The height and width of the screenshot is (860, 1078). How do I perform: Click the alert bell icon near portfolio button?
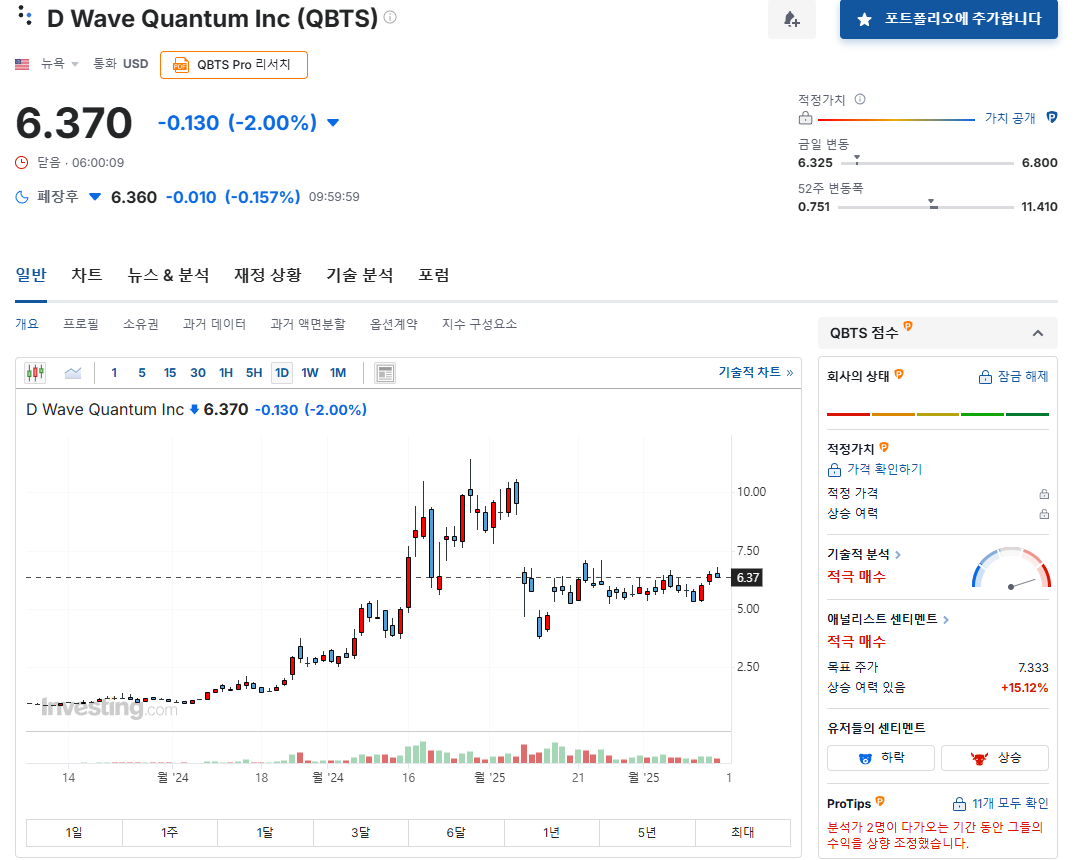click(x=791, y=21)
